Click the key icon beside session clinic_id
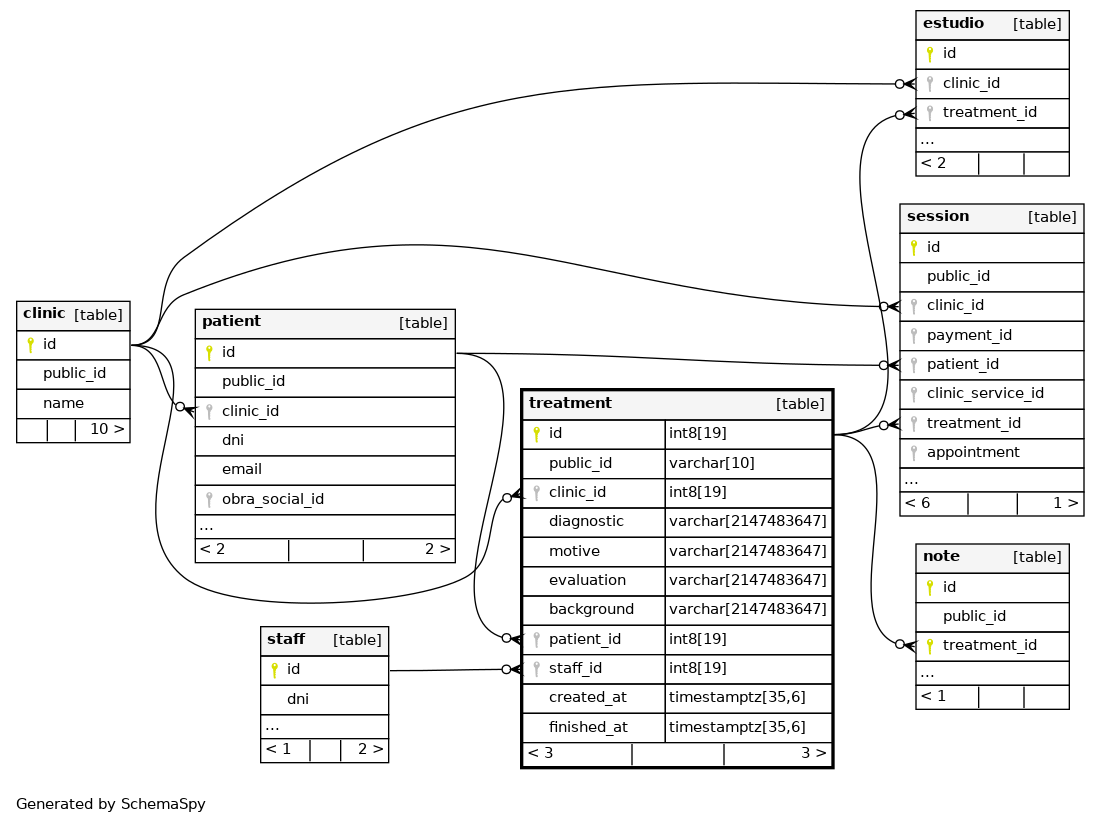The height and width of the screenshot is (824, 1100). tap(913, 306)
